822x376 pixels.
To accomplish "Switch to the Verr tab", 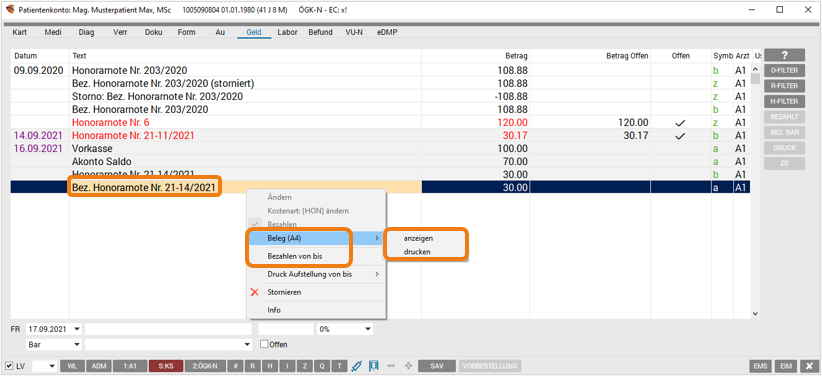I will 120,32.
